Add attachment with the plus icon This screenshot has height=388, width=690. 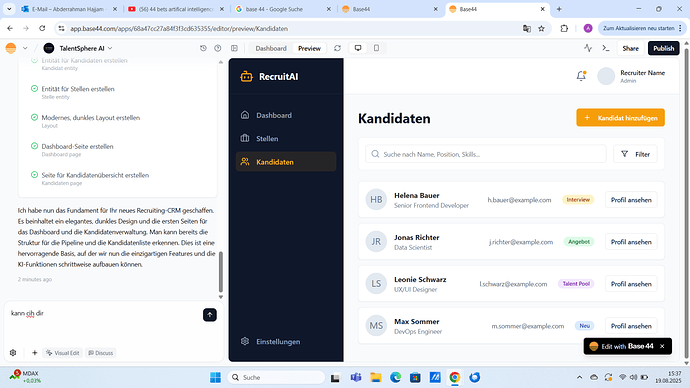tap(34, 353)
